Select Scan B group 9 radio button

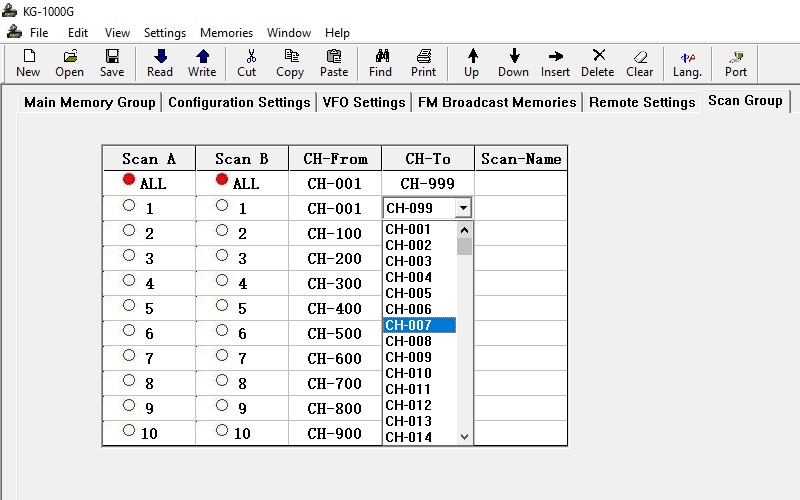221,405
